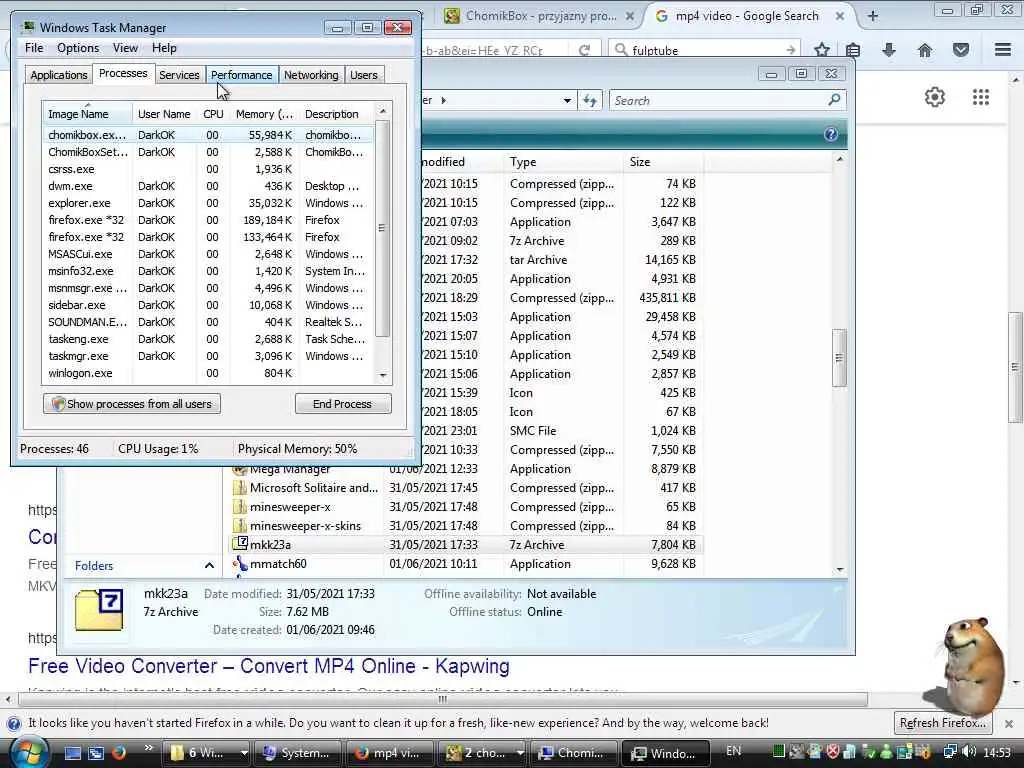Screen dimensions: 1024x768
Task: Open a new Firefox tab with plus
Action: tap(873, 16)
